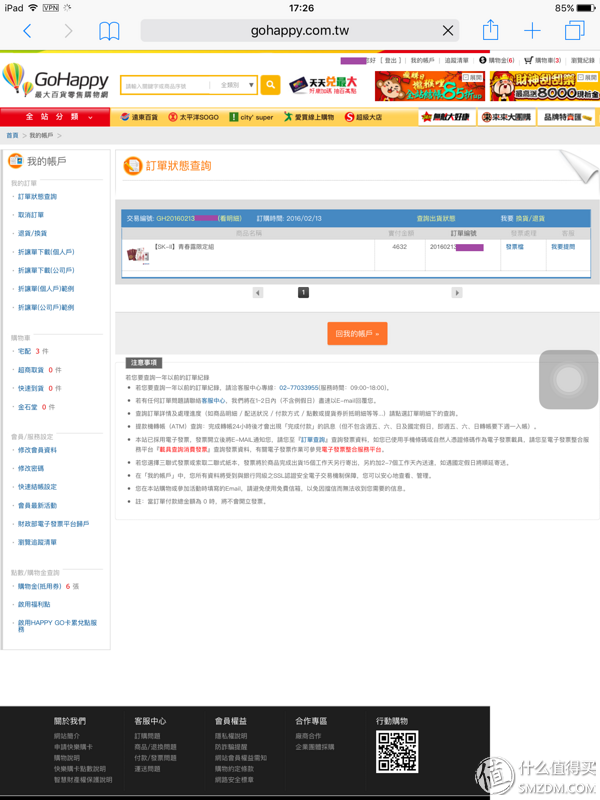Show all tabs via the tabs icon
Image resolution: width=600 pixels, height=800 pixels.
click(x=574, y=31)
